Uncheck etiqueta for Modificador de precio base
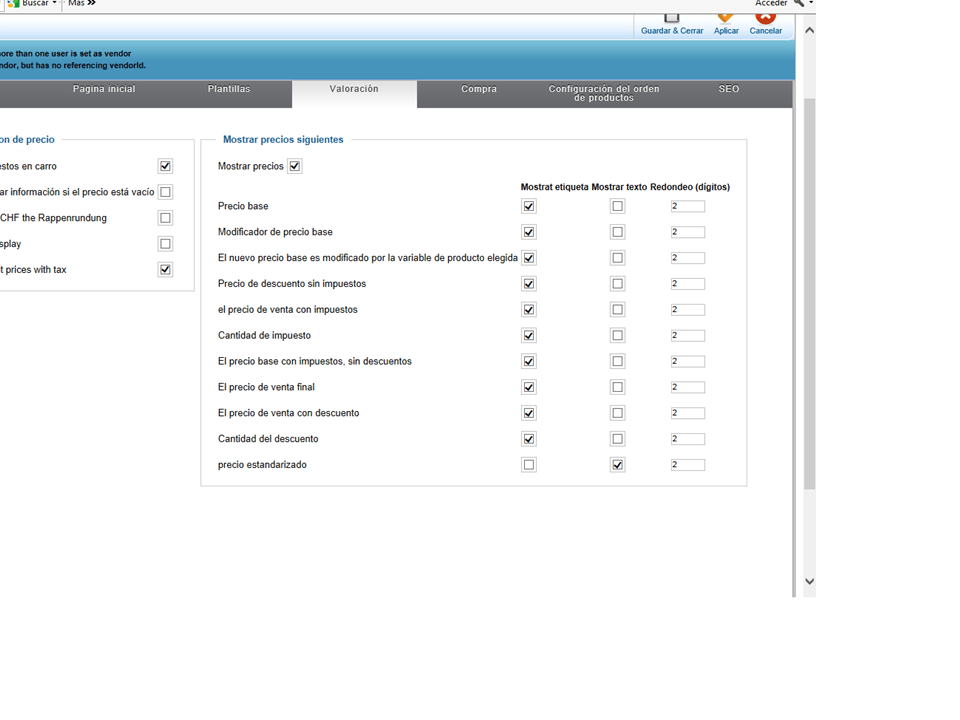The height and width of the screenshot is (720, 960). pos(529,232)
